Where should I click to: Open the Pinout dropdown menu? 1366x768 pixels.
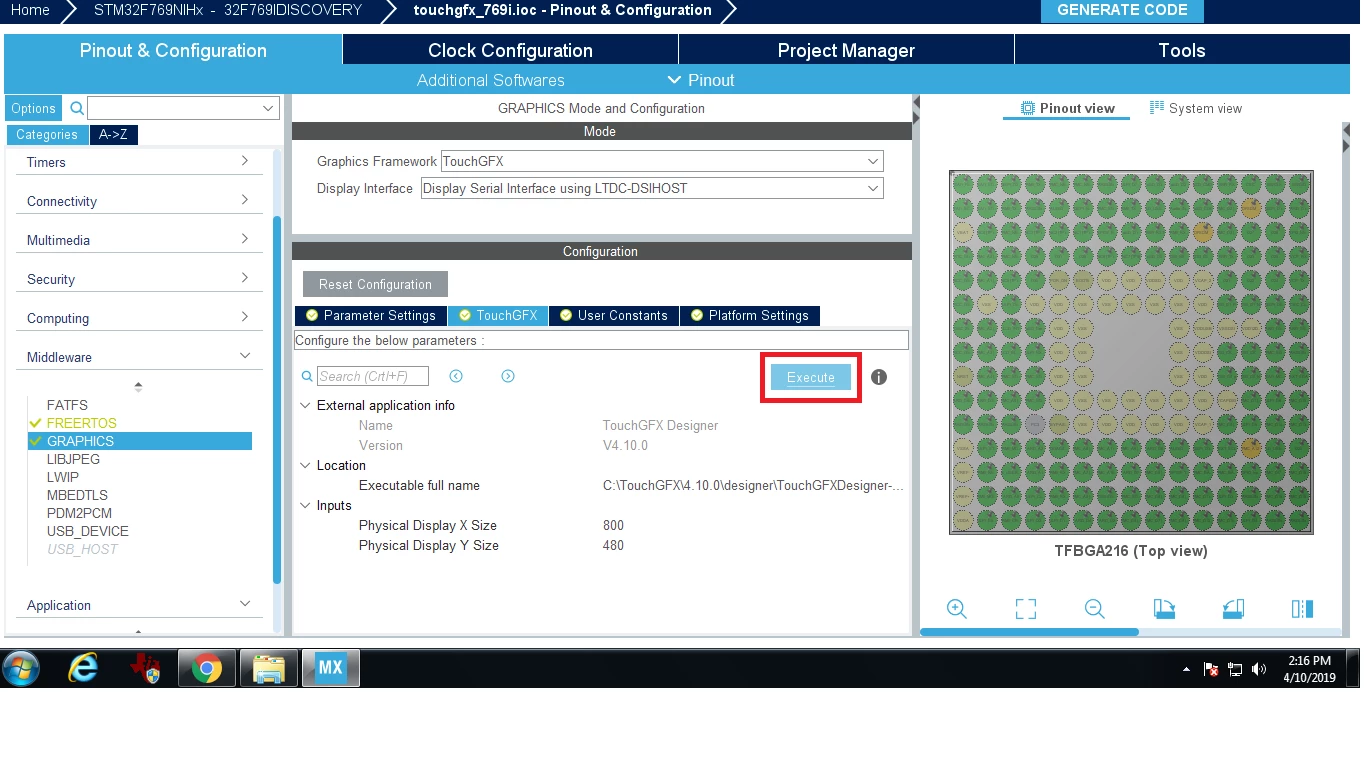tap(701, 80)
